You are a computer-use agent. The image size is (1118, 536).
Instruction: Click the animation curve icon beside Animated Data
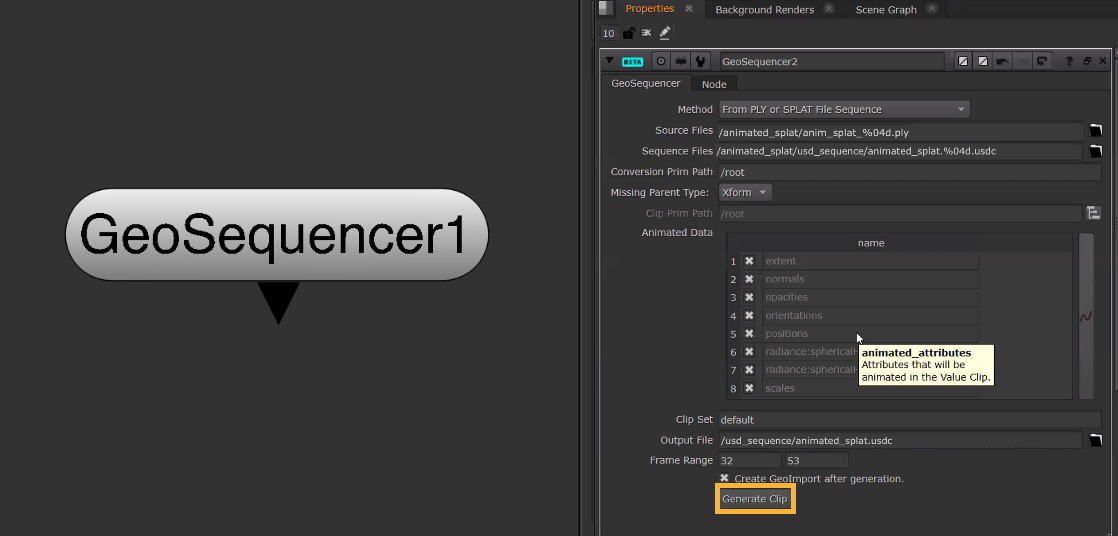pos(1086,316)
